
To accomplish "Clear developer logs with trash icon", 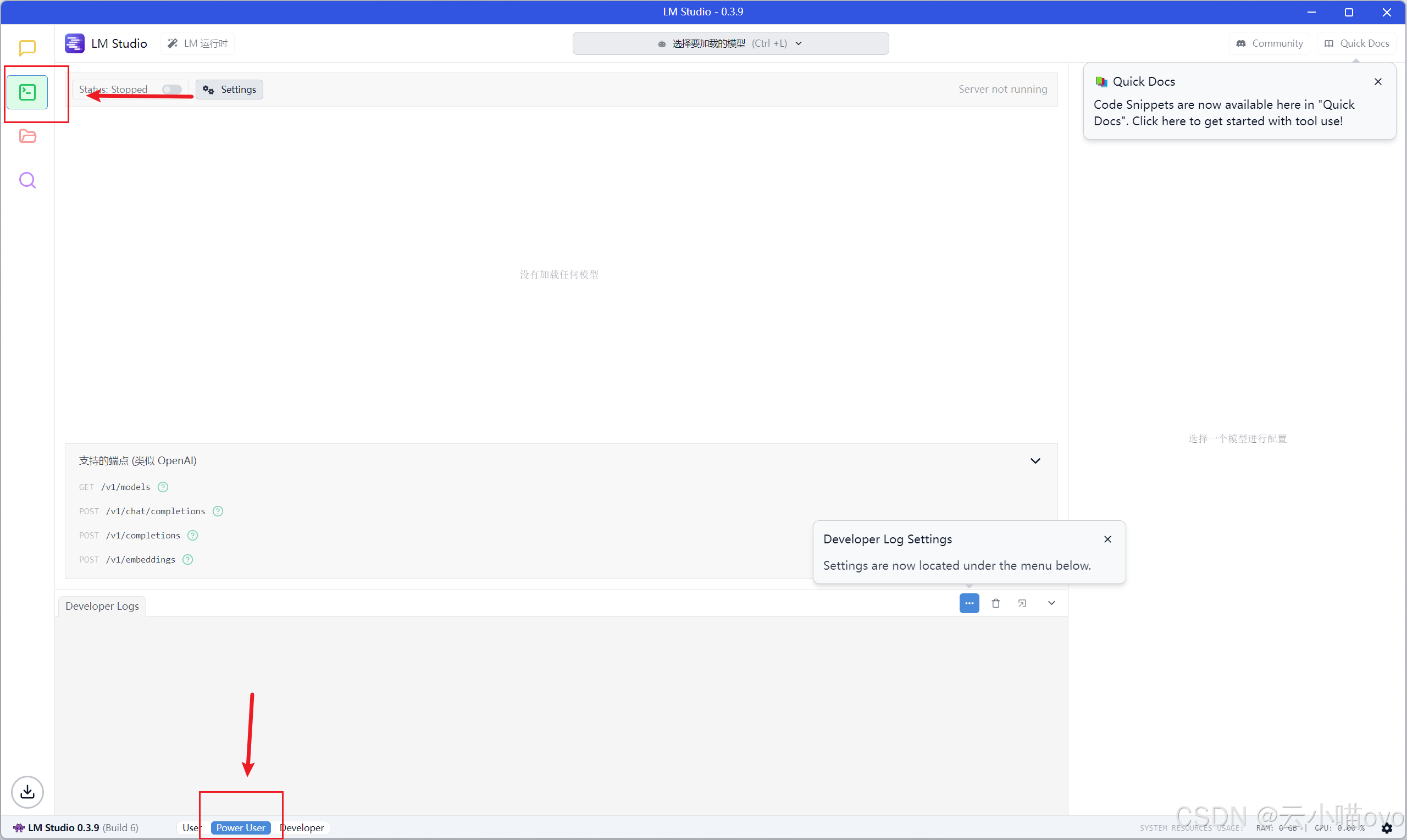I will click(x=996, y=603).
